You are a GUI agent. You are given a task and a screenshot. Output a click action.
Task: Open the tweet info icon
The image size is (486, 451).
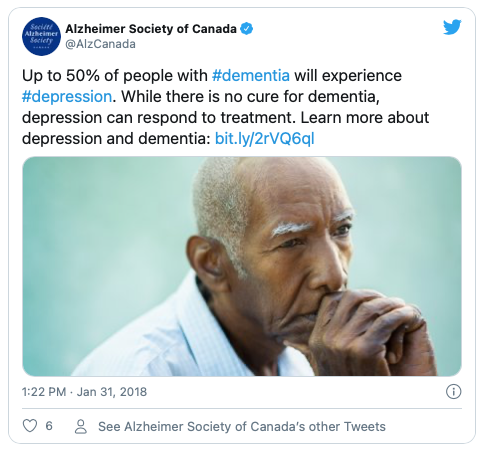click(x=453, y=391)
